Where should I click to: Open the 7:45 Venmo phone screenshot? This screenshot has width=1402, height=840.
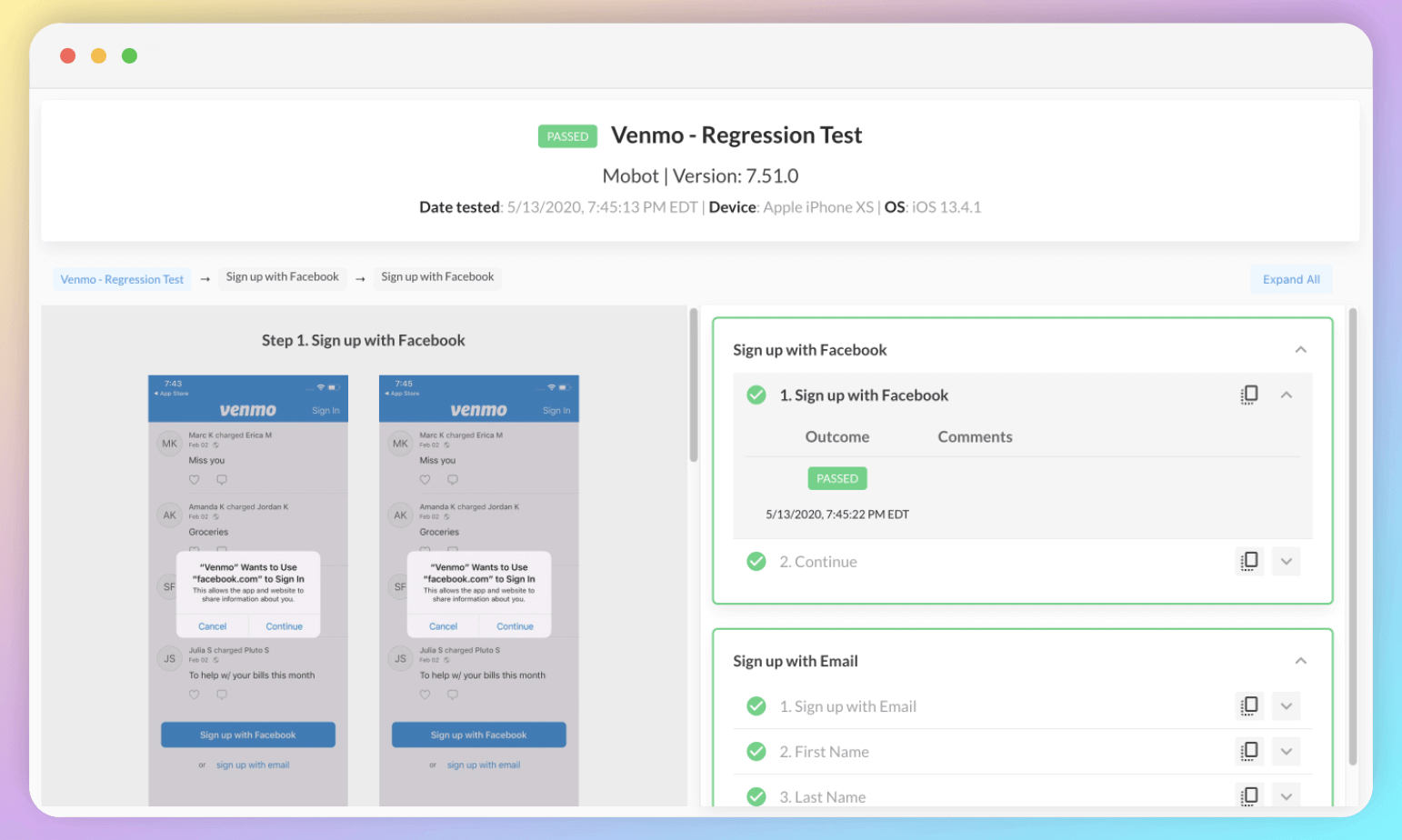point(479,590)
